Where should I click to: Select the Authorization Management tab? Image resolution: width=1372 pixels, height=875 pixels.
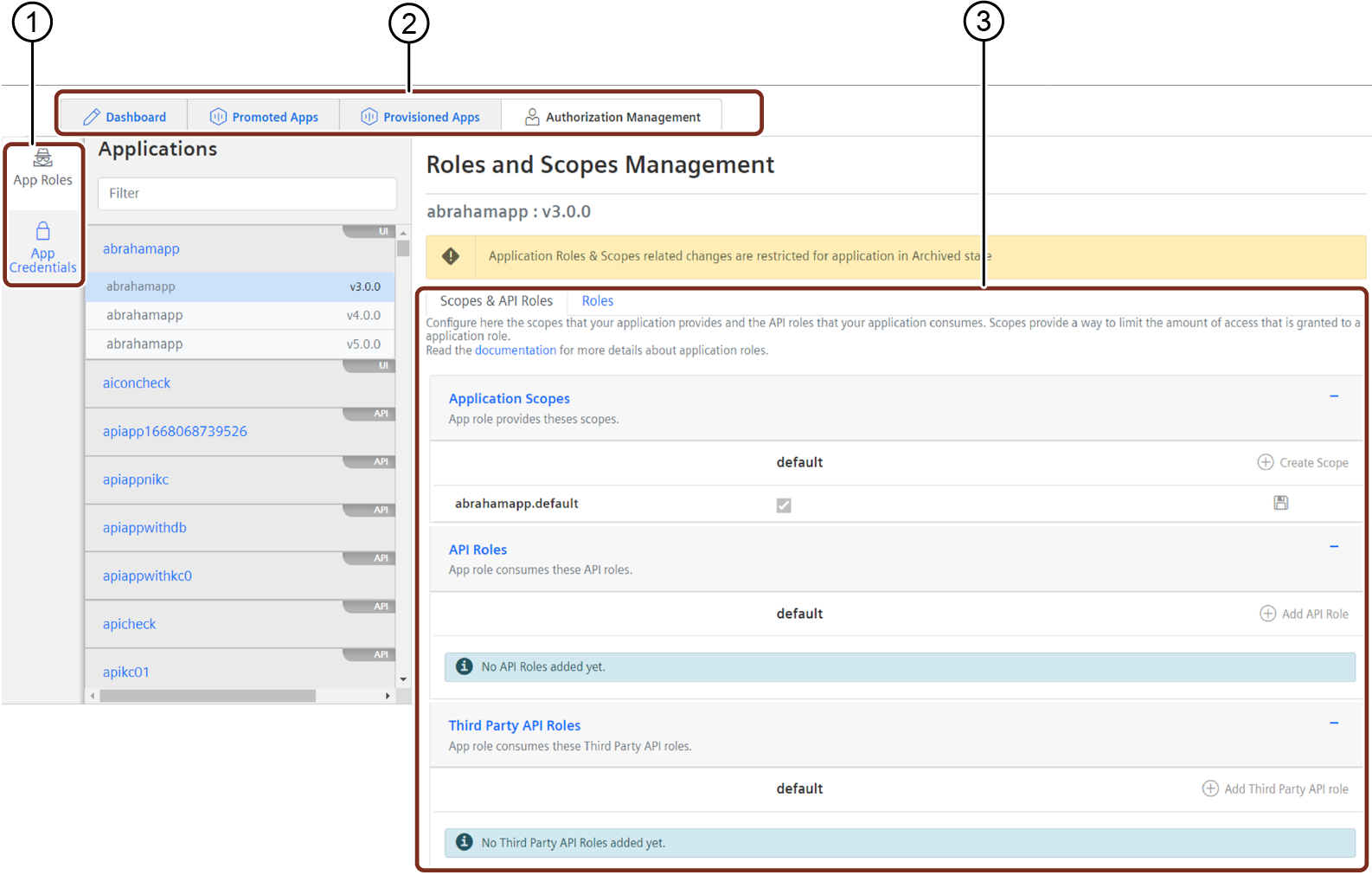pos(612,117)
